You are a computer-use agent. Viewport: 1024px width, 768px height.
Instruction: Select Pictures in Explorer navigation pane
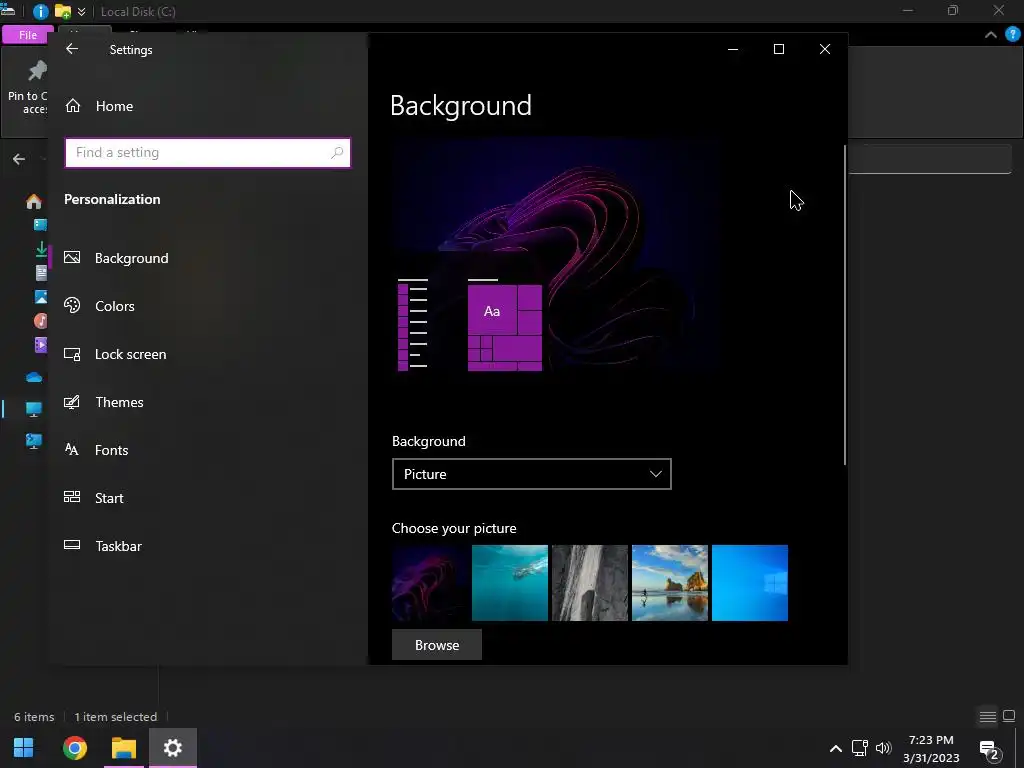pos(40,297)
